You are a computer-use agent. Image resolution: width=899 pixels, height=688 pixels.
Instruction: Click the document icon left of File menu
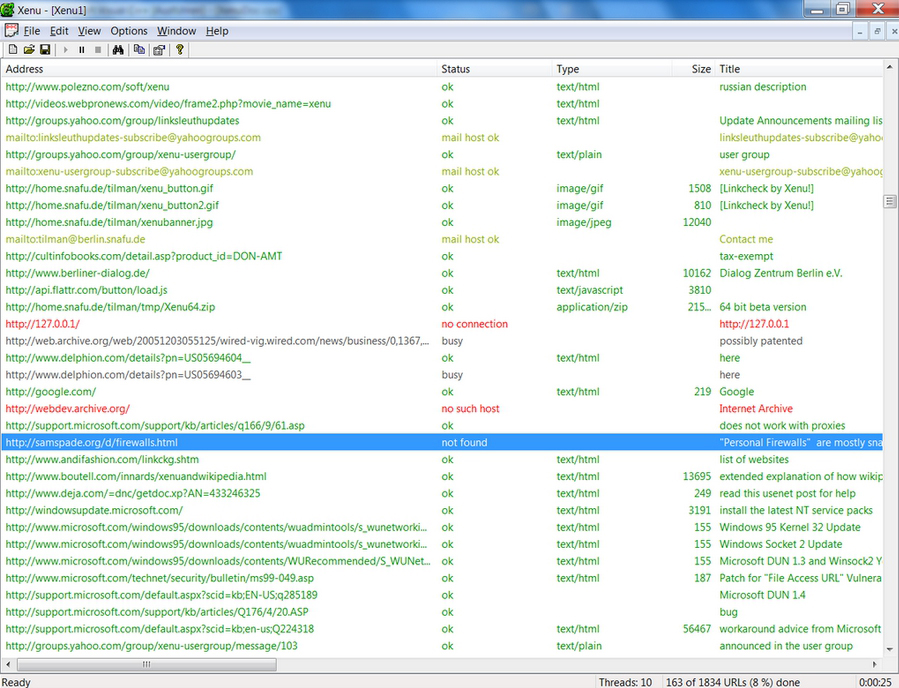click(x=11, y=30)
